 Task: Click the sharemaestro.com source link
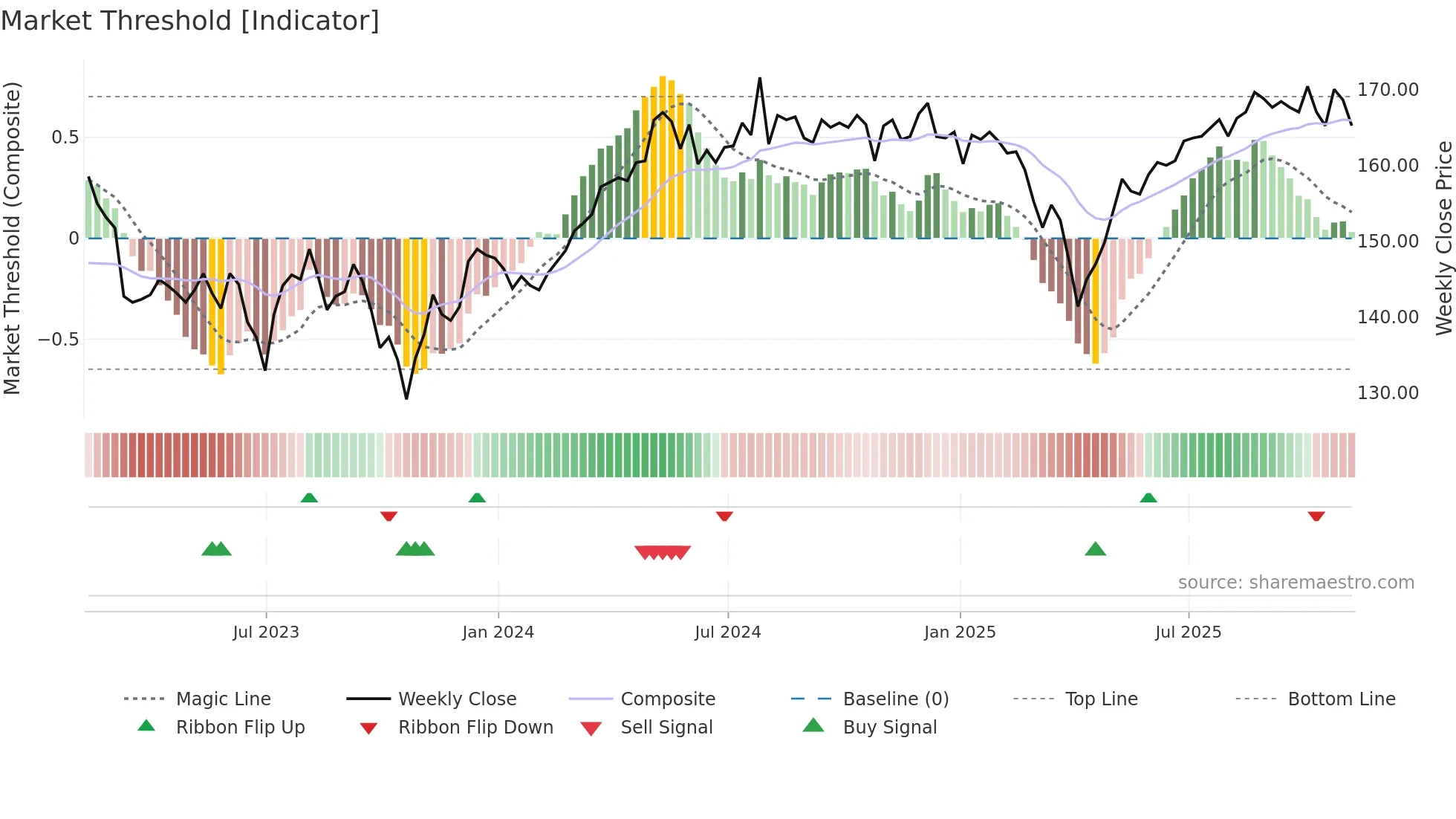(1296, 583)
